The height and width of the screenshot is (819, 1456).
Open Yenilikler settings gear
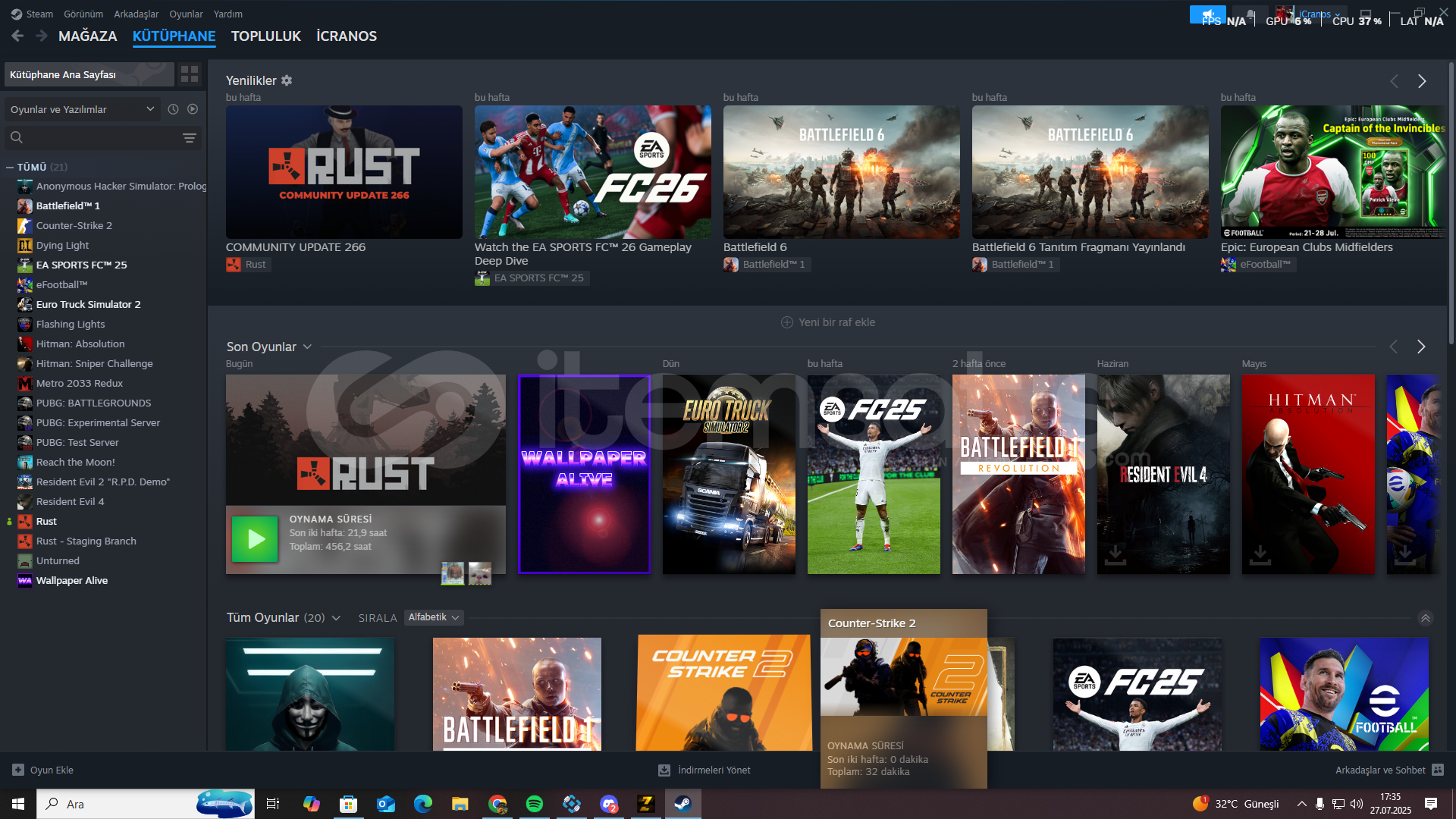[287, 80]
